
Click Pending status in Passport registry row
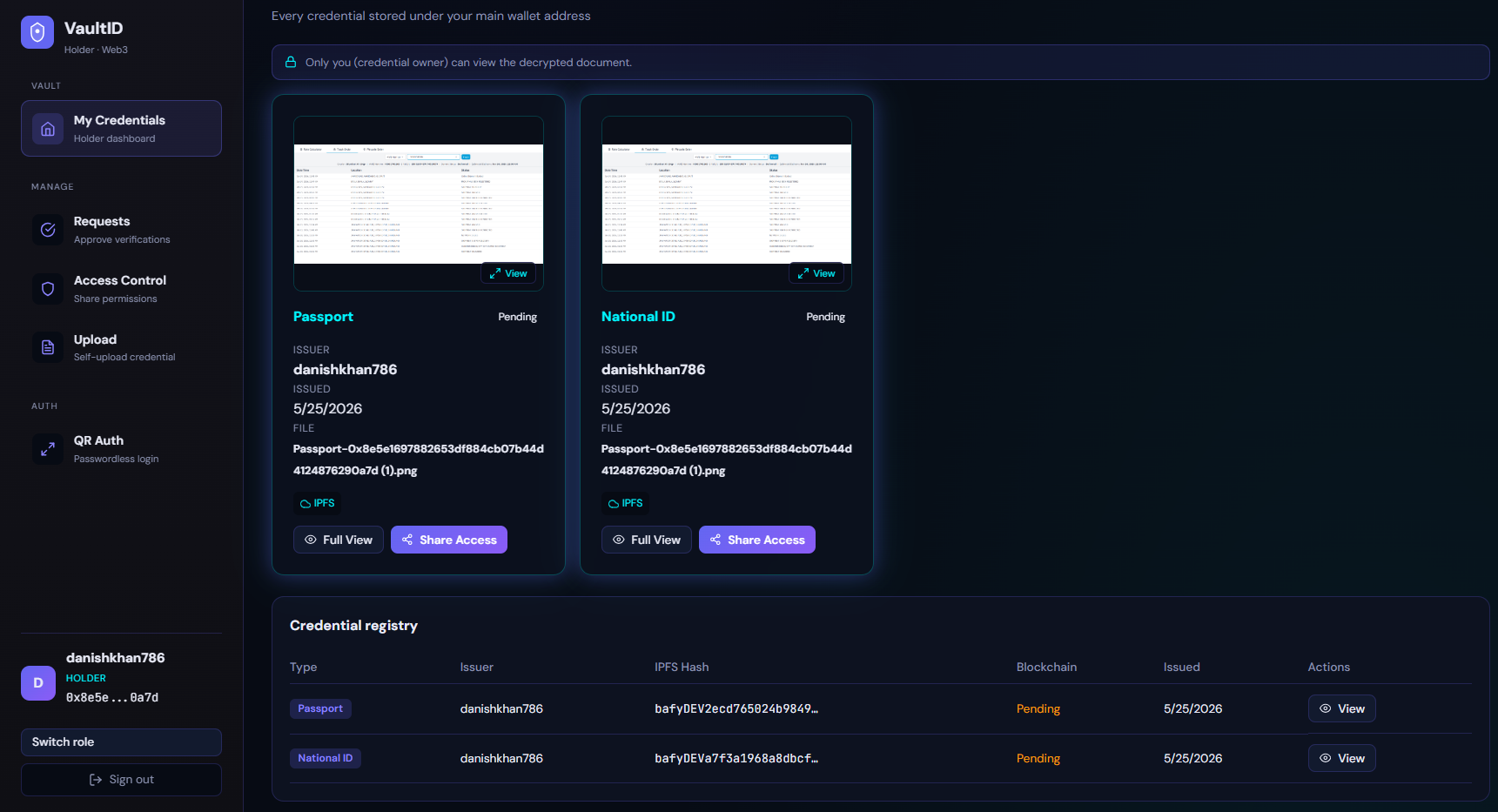point(1038,708)
